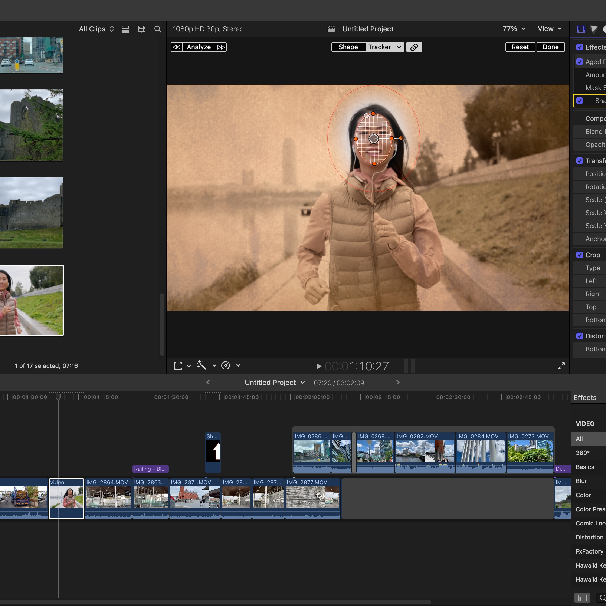606x606 pixels.
Task: Open the All Clips filter dropdown
Action: point(96,29)
